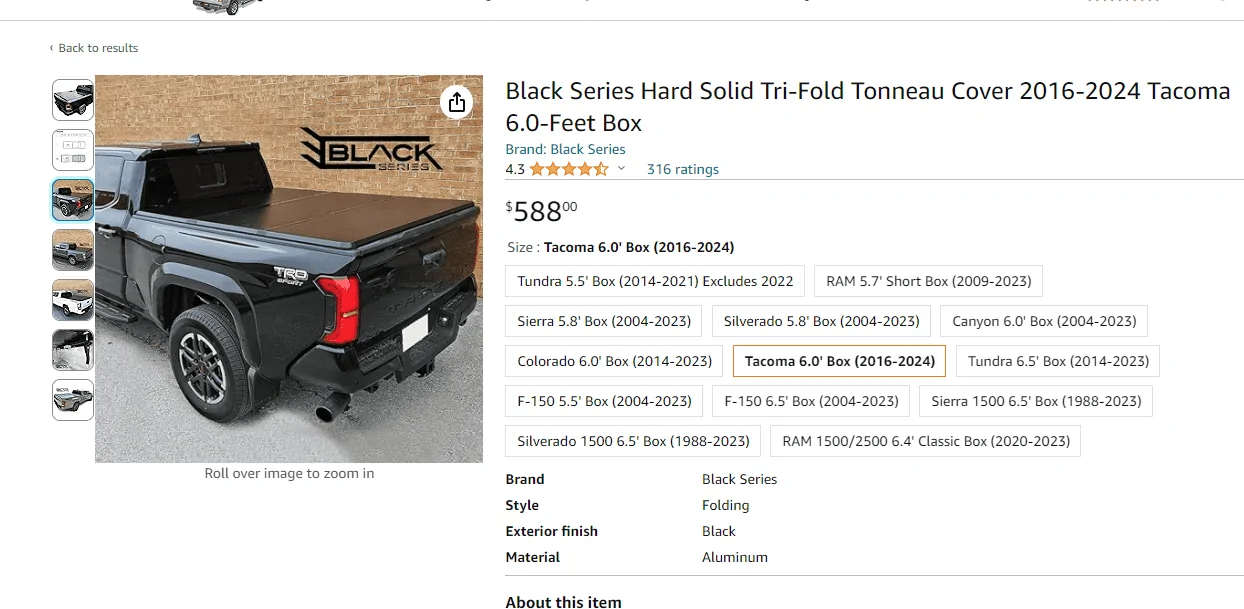The width and height of the screenshot is (1244, 609).
Task: Select RAM 1500/2500 6.4' Classic Box option
Action: click(x=926, y=441)
